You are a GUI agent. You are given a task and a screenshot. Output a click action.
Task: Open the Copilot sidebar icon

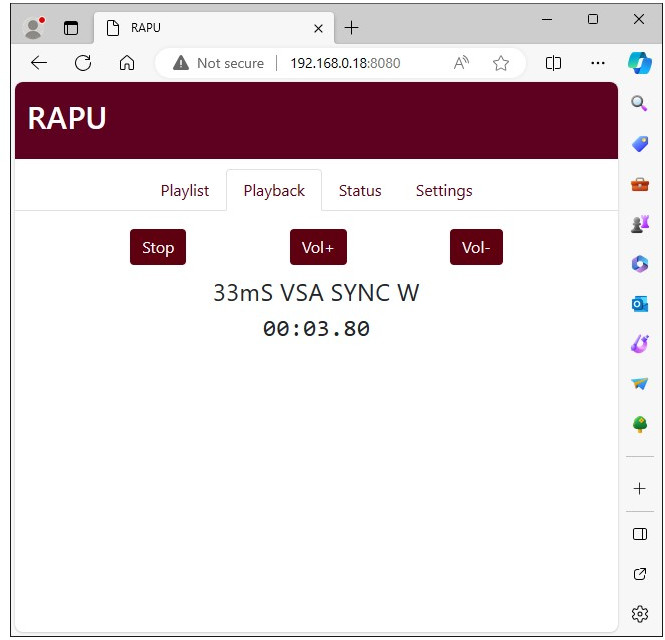tap(640, 63)
